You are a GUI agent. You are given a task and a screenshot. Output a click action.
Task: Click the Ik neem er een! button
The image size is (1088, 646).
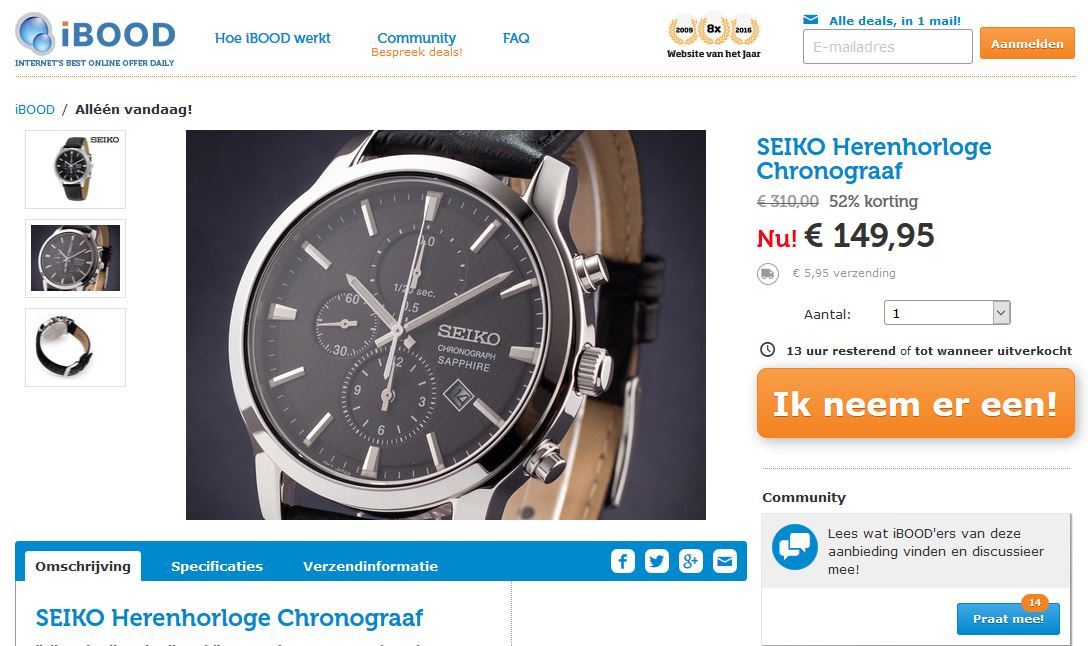(915, 404)
